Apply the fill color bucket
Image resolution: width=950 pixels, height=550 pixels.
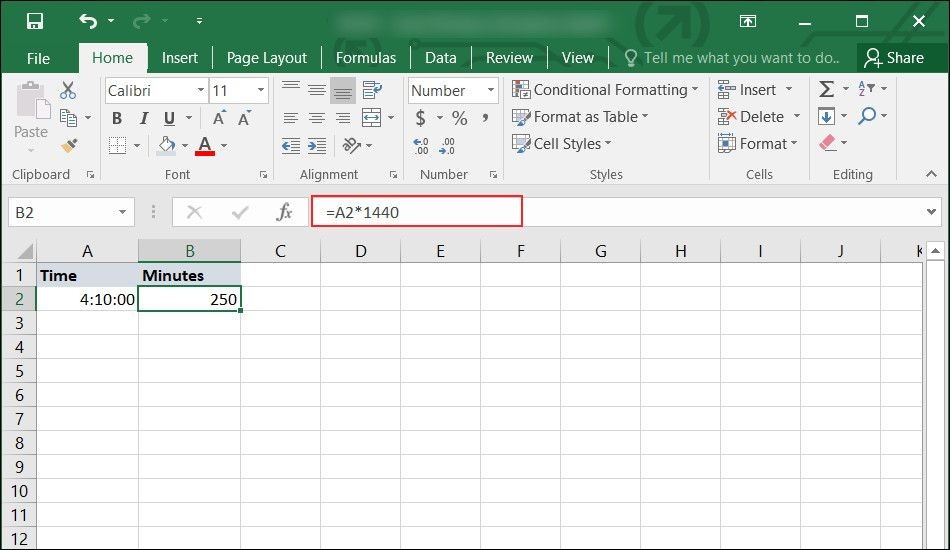tap(167, 145)
